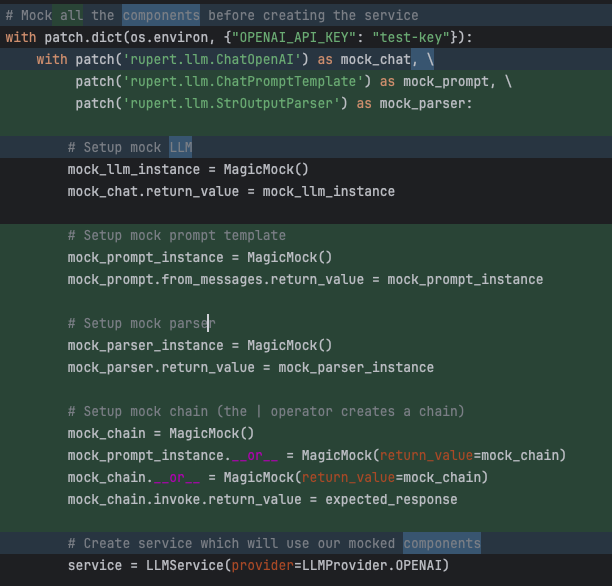This screenshot has width=612, height=586.
Task: Click the highlighted word 'components' in top comment
Action: tap(161, 15)
